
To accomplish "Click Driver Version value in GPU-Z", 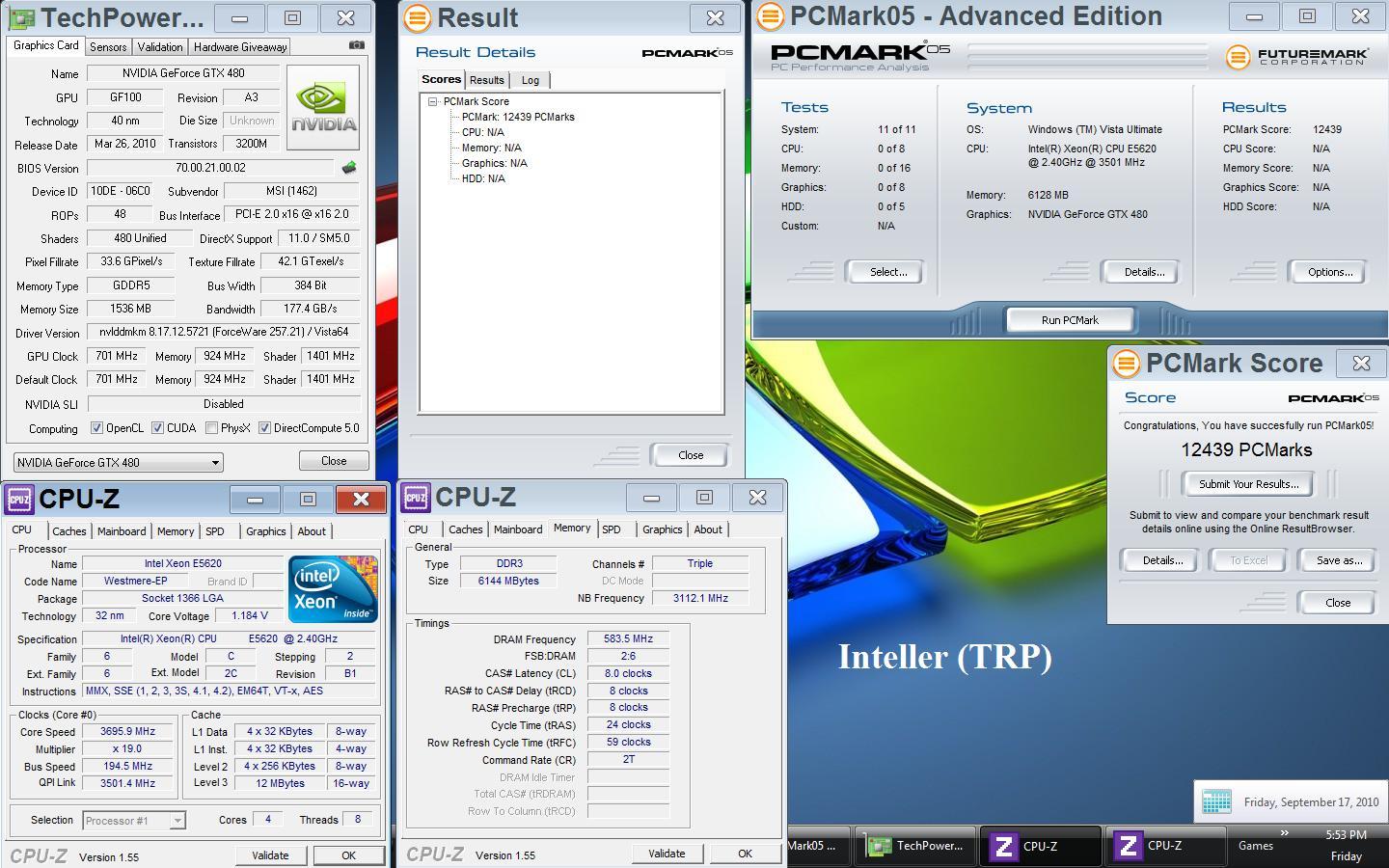I will pos(224,332).
